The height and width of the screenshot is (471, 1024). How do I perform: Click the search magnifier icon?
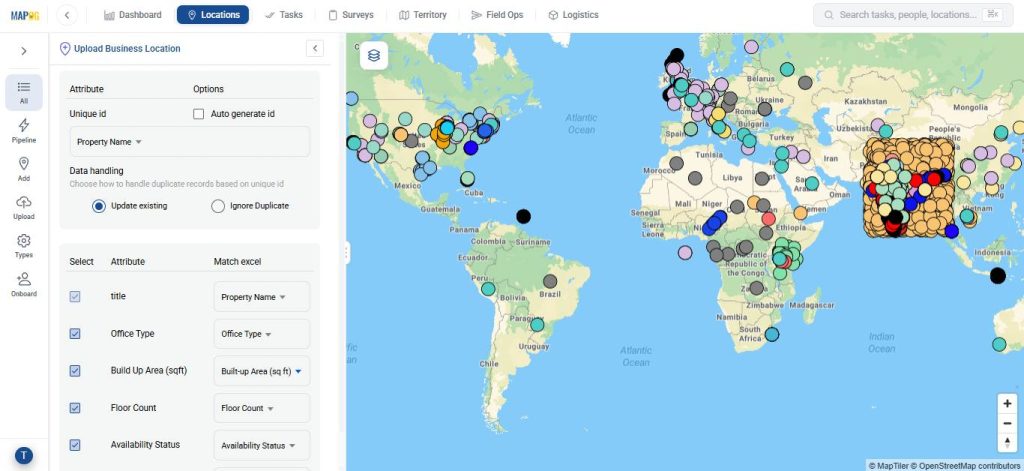pos(829,15)
